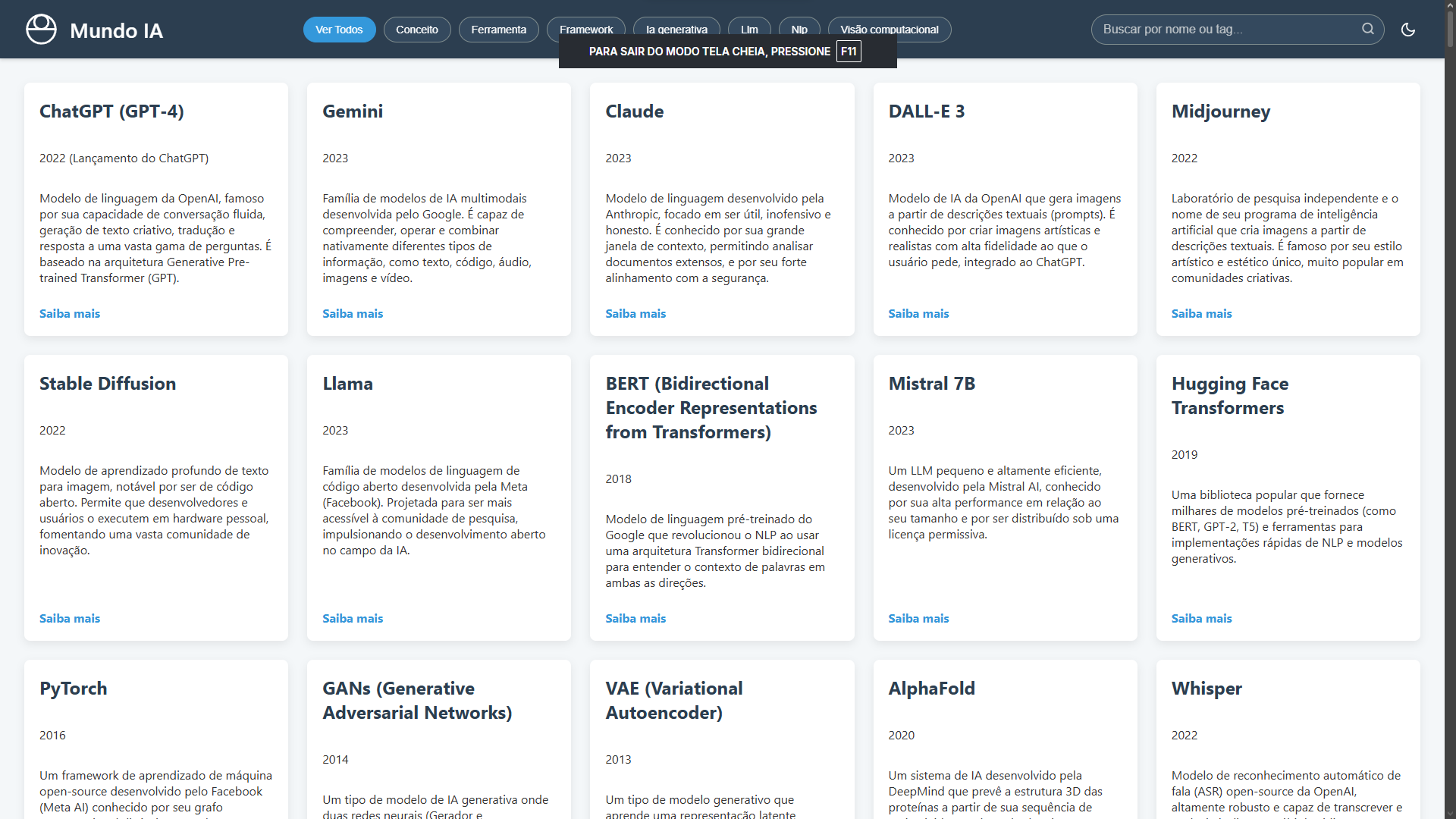This screenshot has width=1456, height=819.
Task: Click the year 2013 on the VAE card
Action: coord(618,760)
